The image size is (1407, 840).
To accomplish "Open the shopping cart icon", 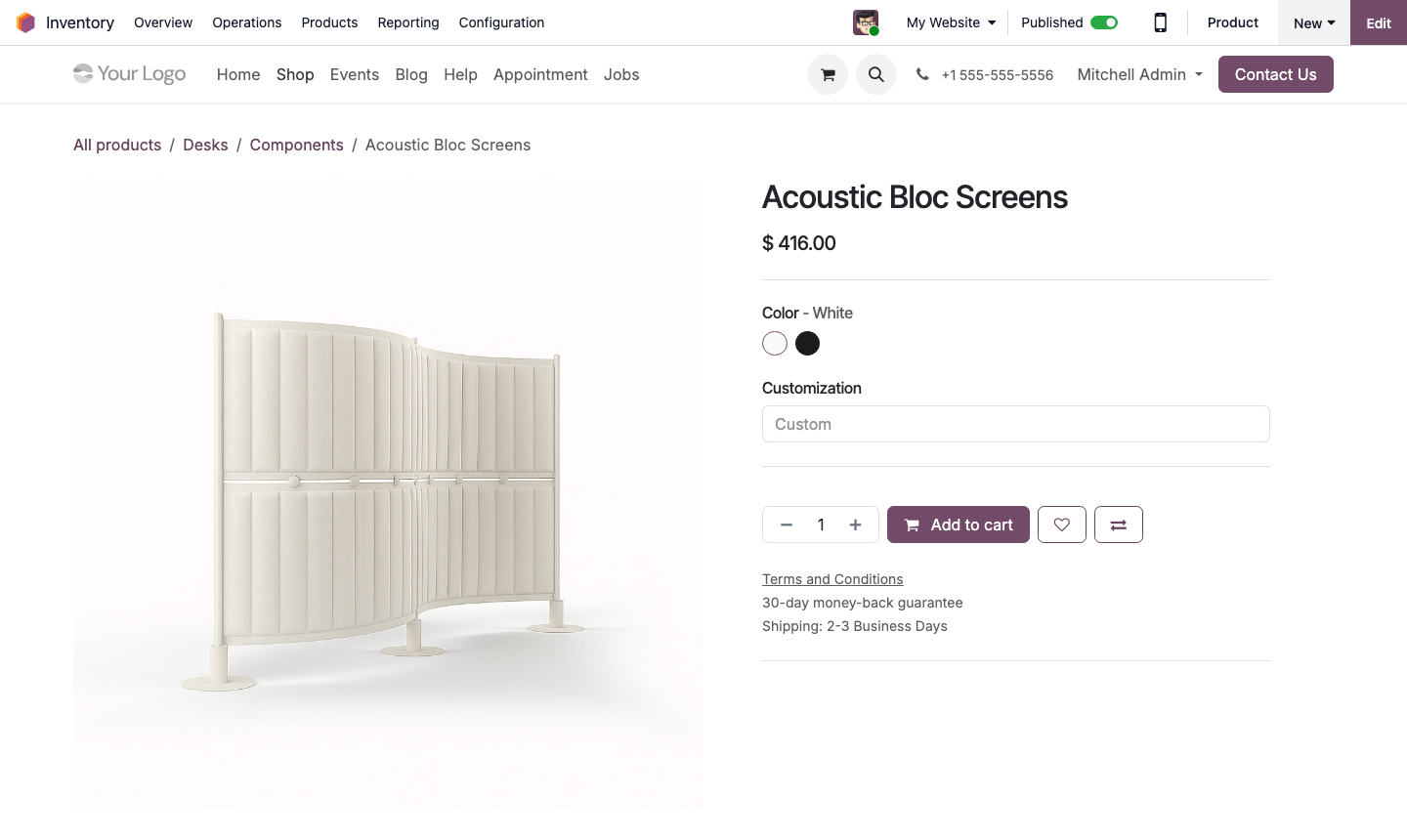I will pos(828,74).
